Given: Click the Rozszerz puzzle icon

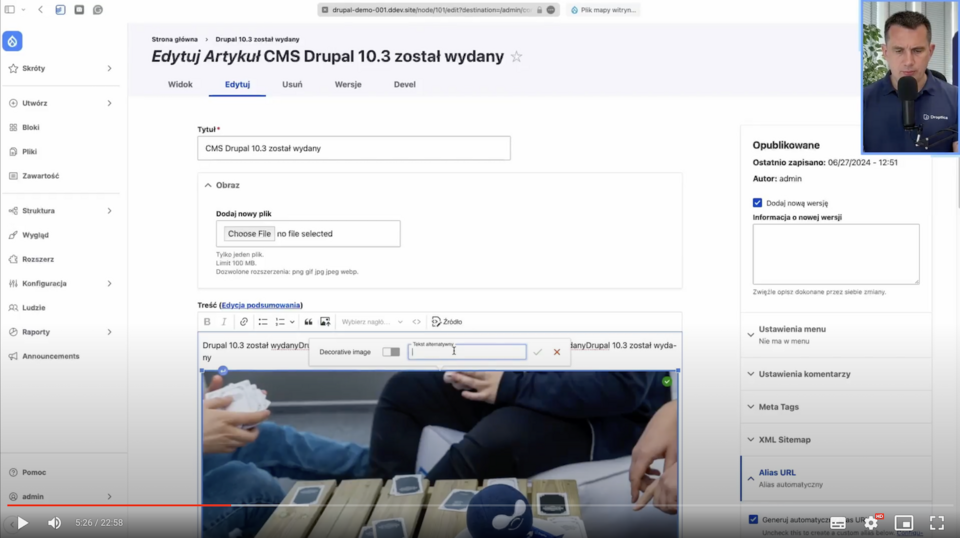Looking at the screenshot, I should click(13, 260).
